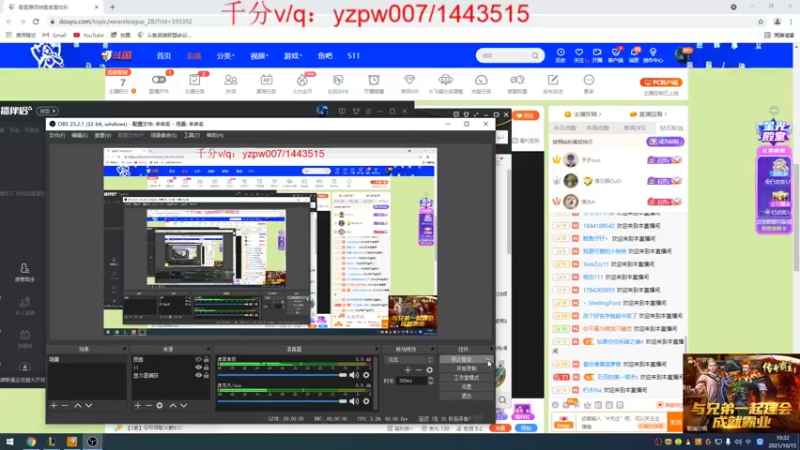Viewport: 800px width, 450px height.
Task: Expand the 分类 dropdown in Douyu navigation
Action: point(225,56)
